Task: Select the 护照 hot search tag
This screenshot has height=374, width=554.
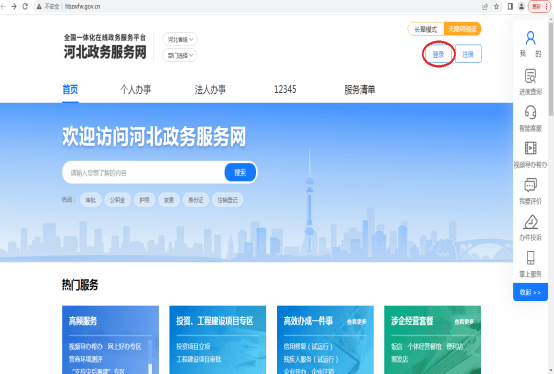Action: pos(145,200)
